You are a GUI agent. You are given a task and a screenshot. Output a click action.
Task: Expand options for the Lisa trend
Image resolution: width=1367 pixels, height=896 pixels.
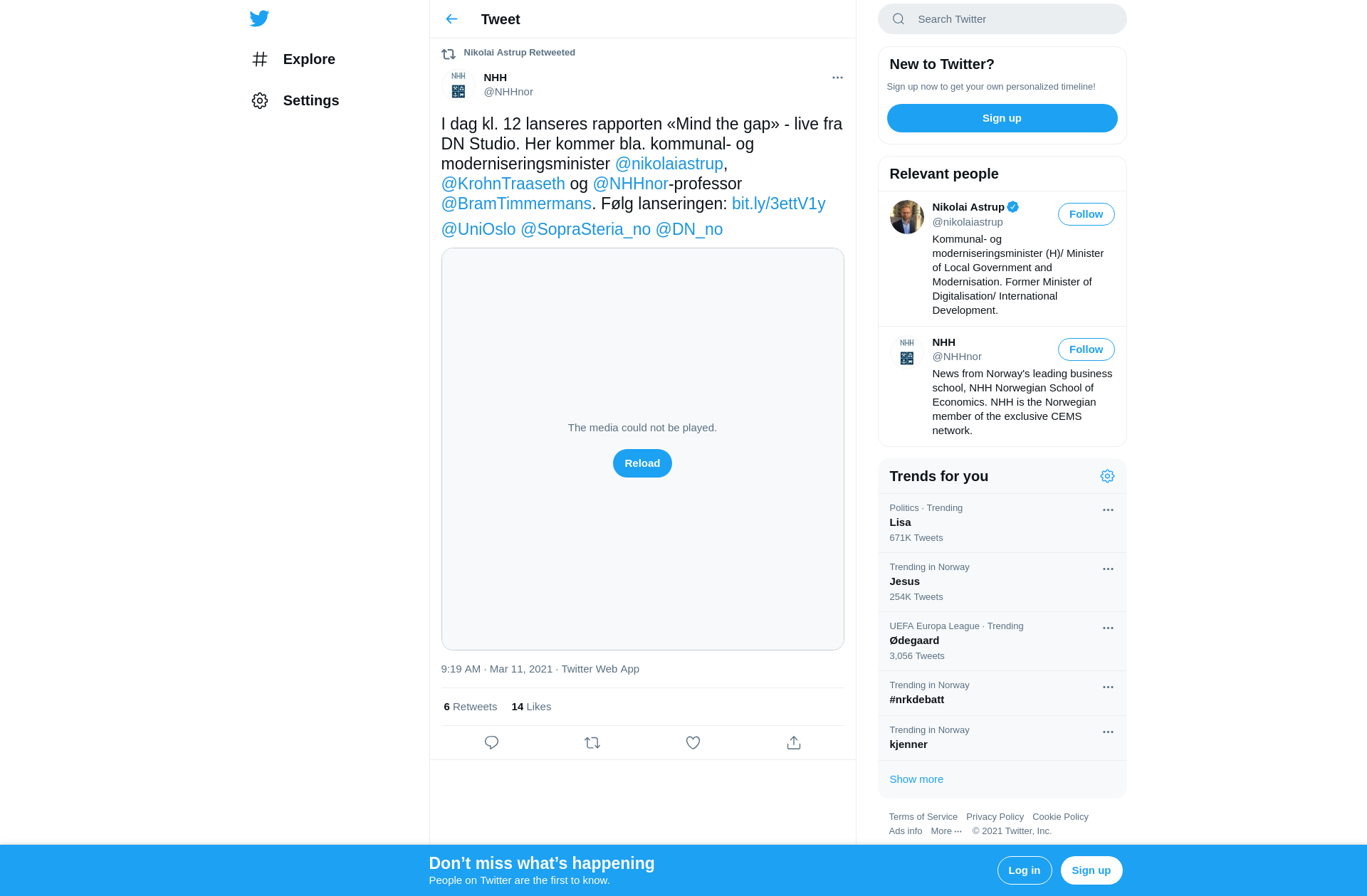click(1108, 510)
